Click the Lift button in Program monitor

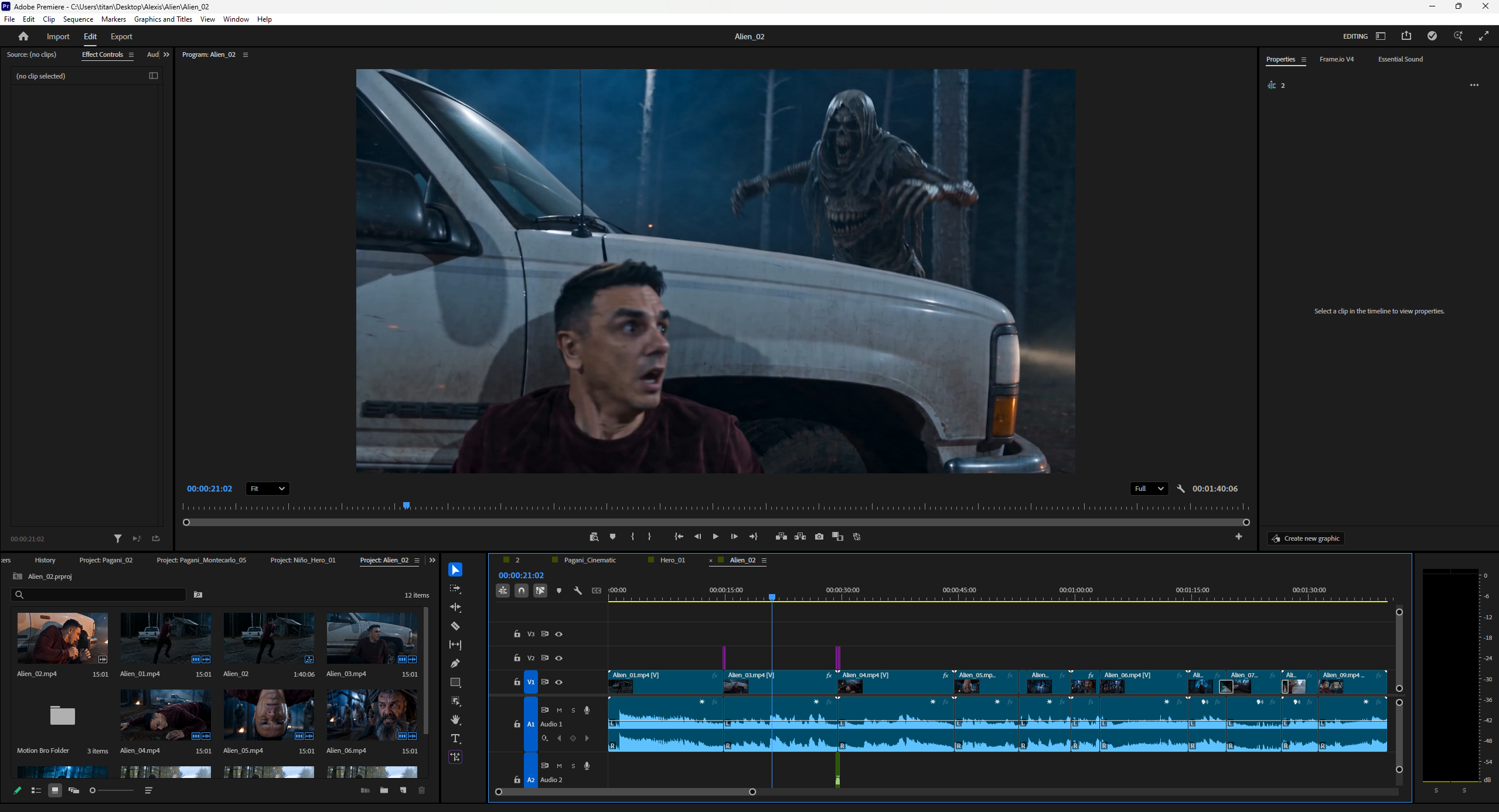pos(781,537)
